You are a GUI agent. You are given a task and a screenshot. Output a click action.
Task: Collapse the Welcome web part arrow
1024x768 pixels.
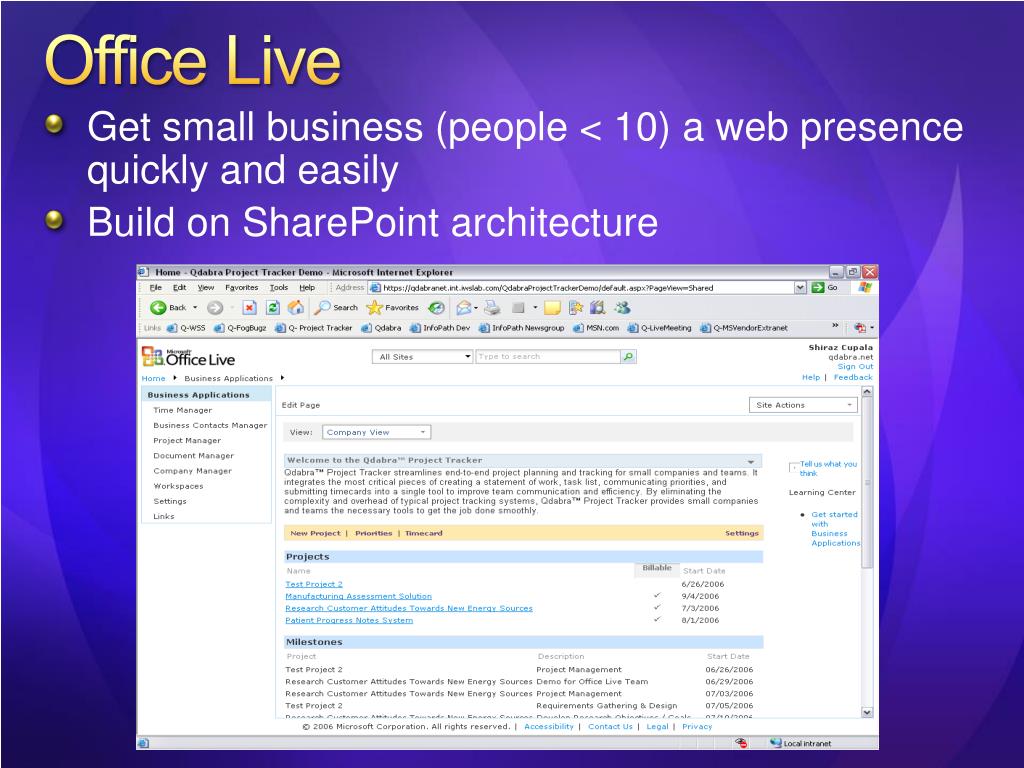pyautogui.click(x=751, y=461)
